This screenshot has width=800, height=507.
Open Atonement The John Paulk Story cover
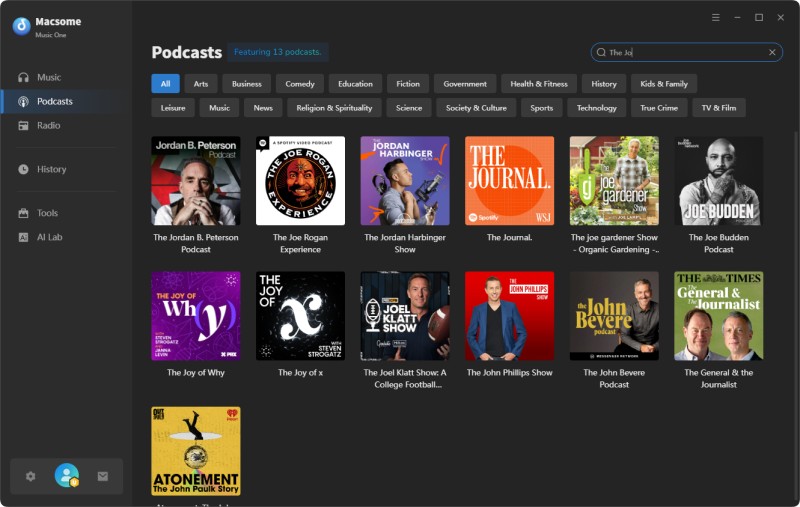coord(196,451)
